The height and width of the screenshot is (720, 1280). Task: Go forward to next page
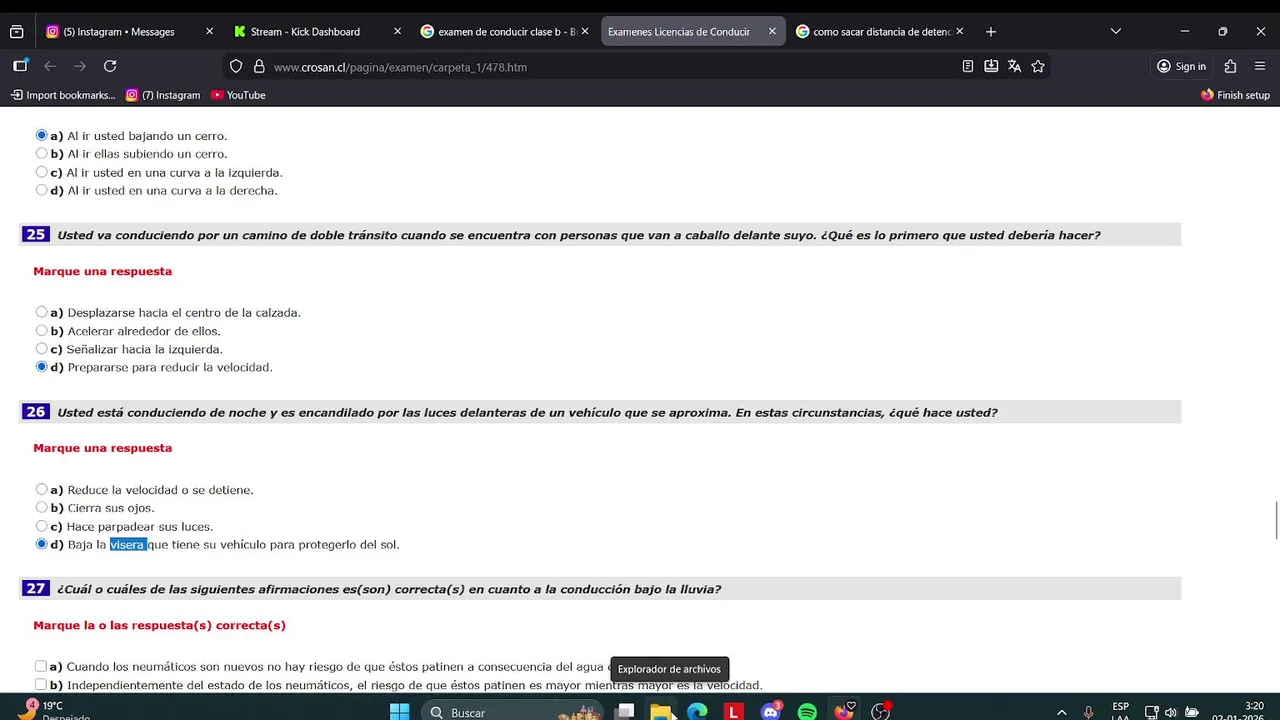point(80,66)
